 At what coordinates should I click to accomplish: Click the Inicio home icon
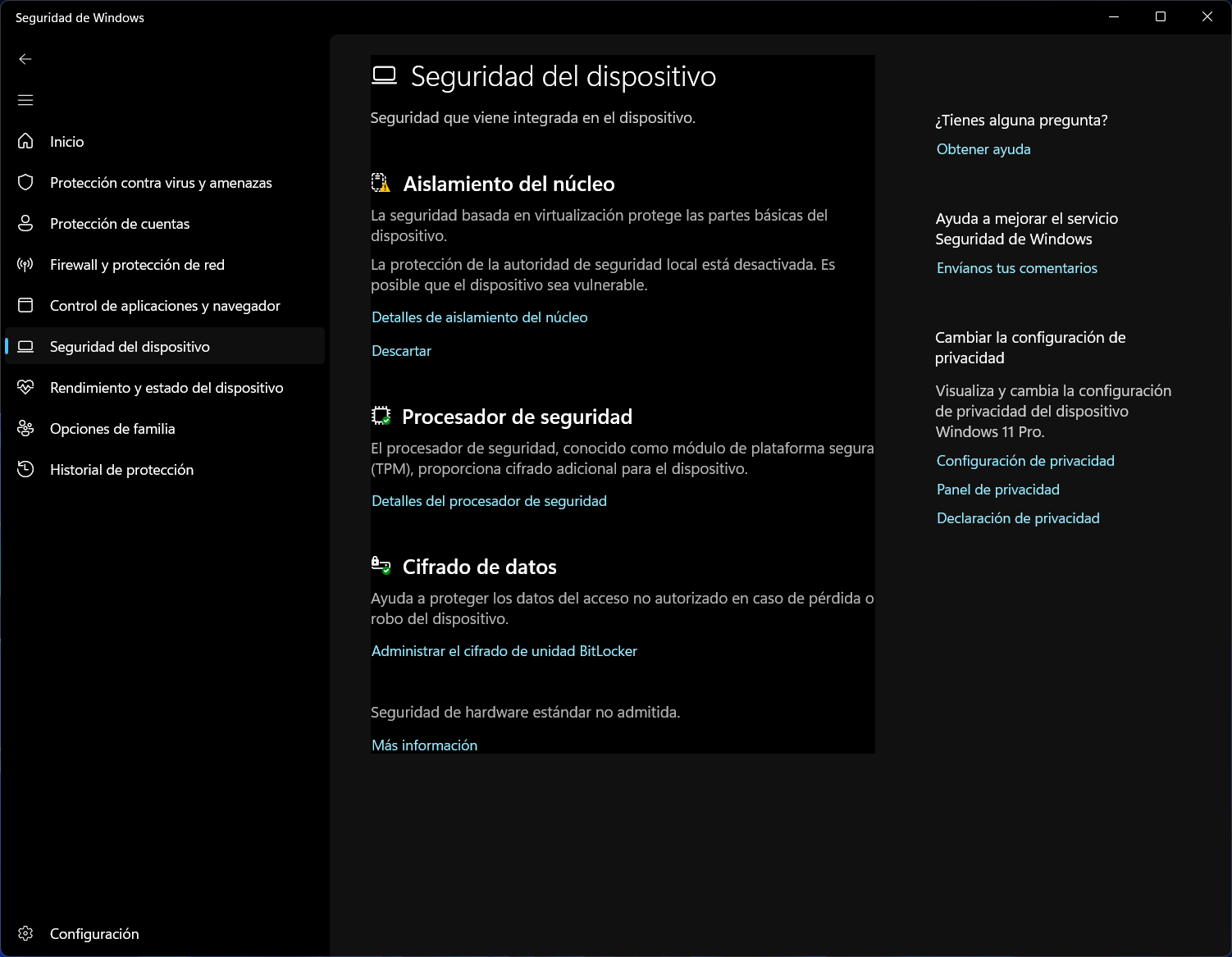coord(25,141)
